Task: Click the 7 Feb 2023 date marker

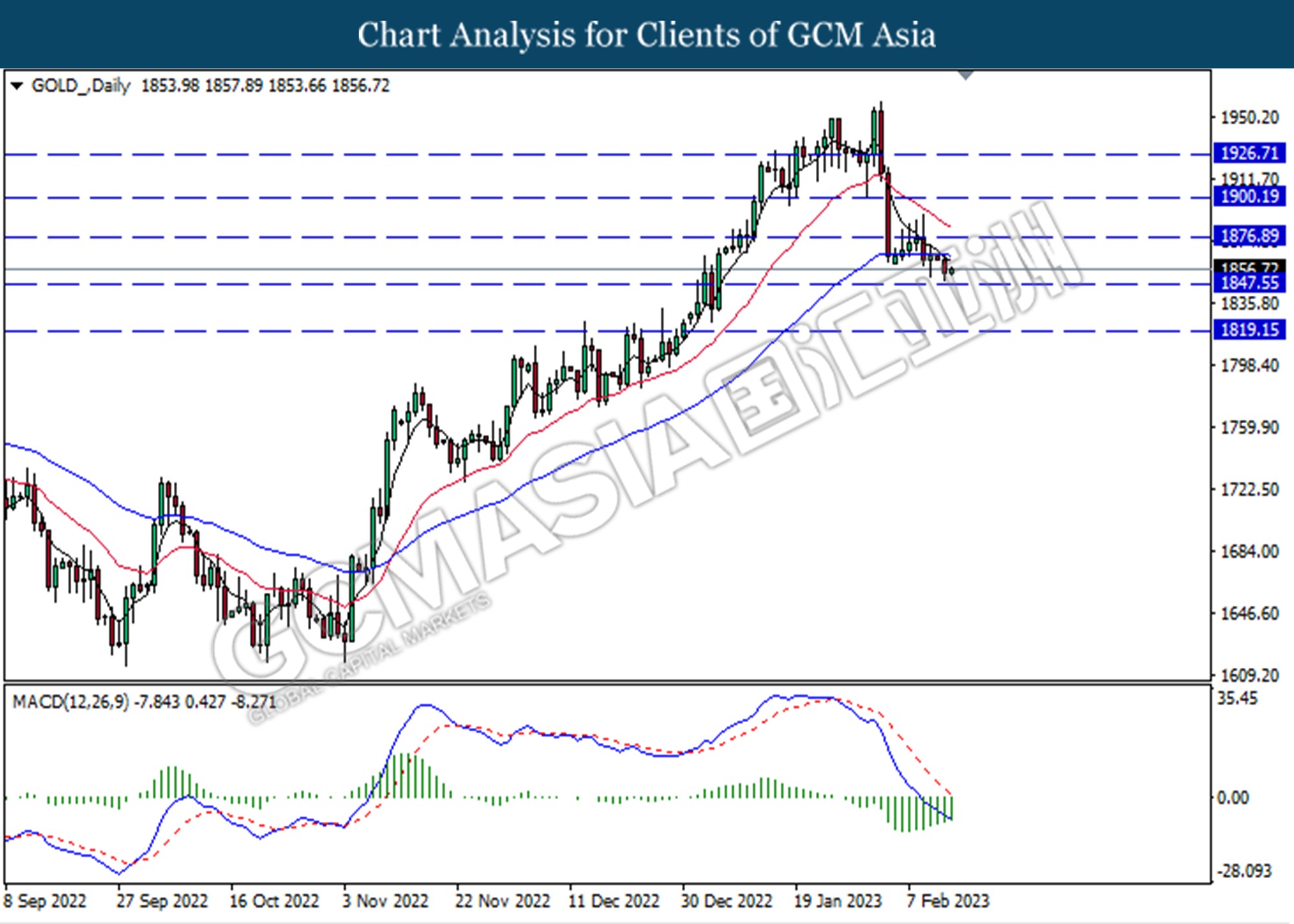Action: (x=948, y=901)
